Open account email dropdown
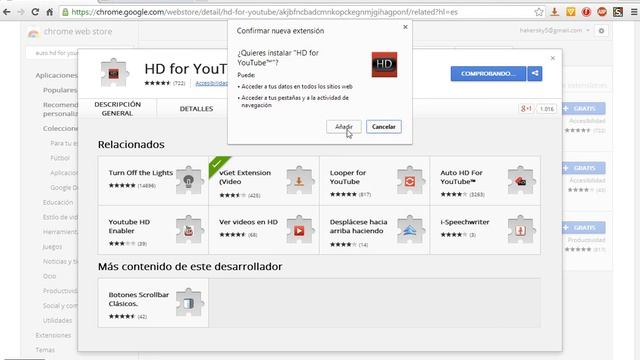The width and height of the screenshot is (640, 360). click(x=554, y=31)
